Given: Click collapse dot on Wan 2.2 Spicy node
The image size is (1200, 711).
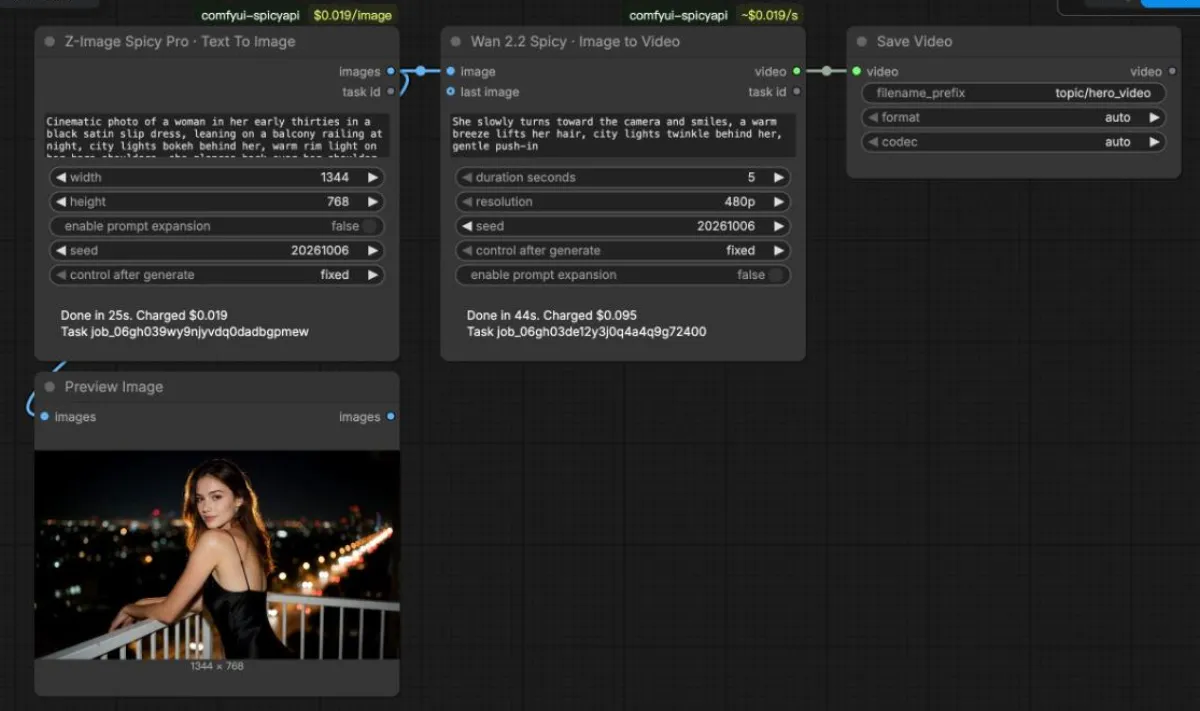Looking at the screenshot, I should tap(456, 42).
